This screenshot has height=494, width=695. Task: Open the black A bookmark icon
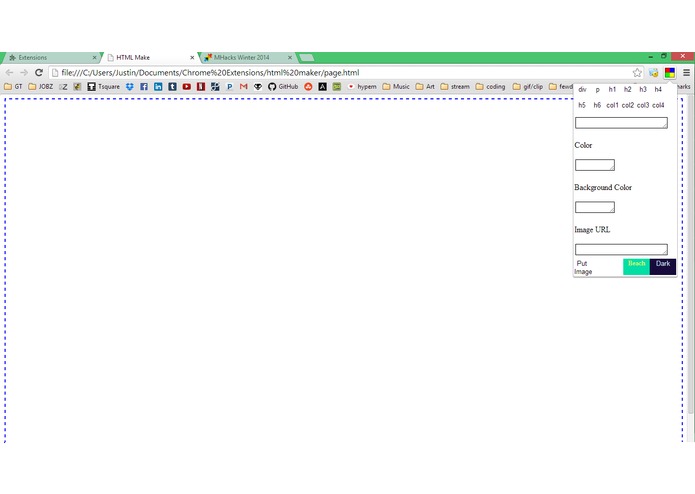pos(322,86)
